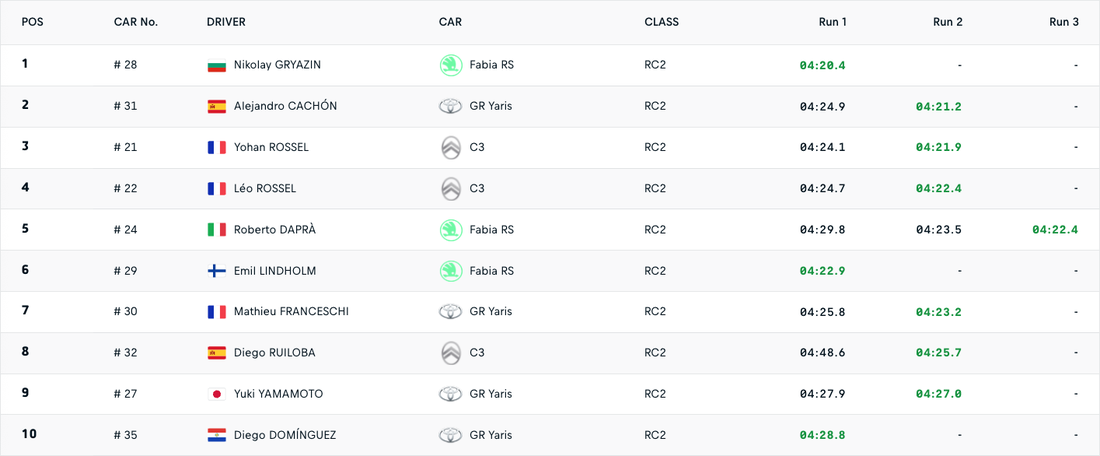Click the Citroën logo in Yohan Rossel's row

[x=451, y=147]
